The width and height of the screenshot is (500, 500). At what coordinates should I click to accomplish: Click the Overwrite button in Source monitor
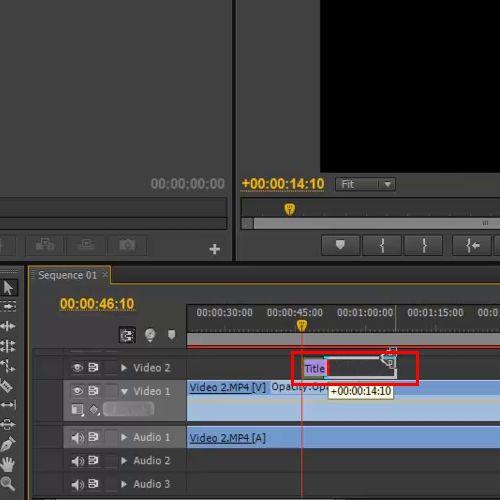click(86, 245)
